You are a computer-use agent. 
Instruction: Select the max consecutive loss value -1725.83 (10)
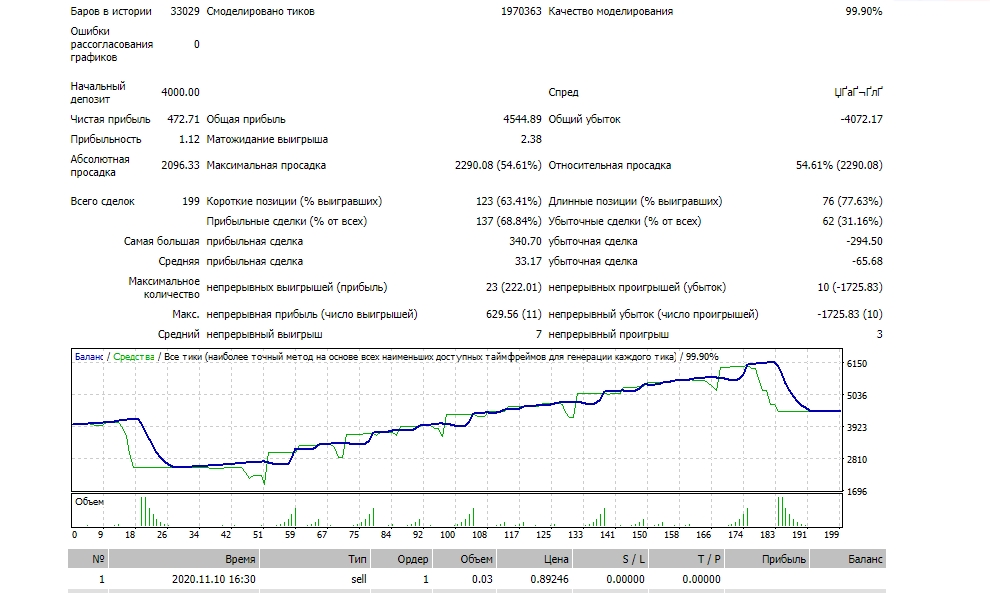pos(850,314)
